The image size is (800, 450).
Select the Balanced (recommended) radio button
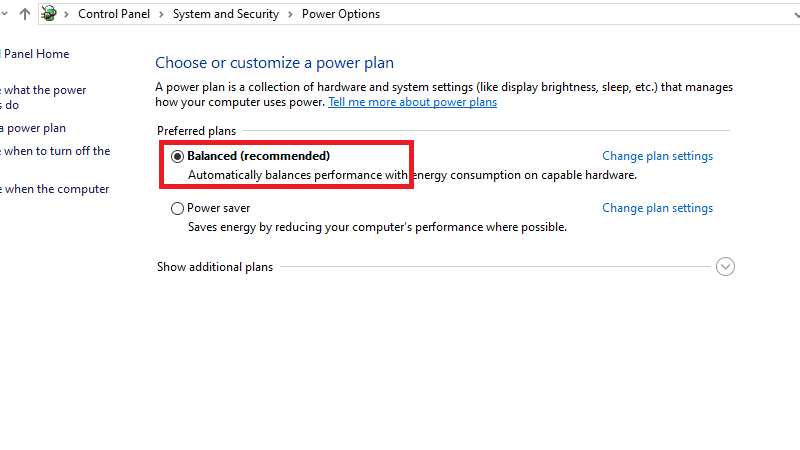pyautogui.click(x=178, y=157)
